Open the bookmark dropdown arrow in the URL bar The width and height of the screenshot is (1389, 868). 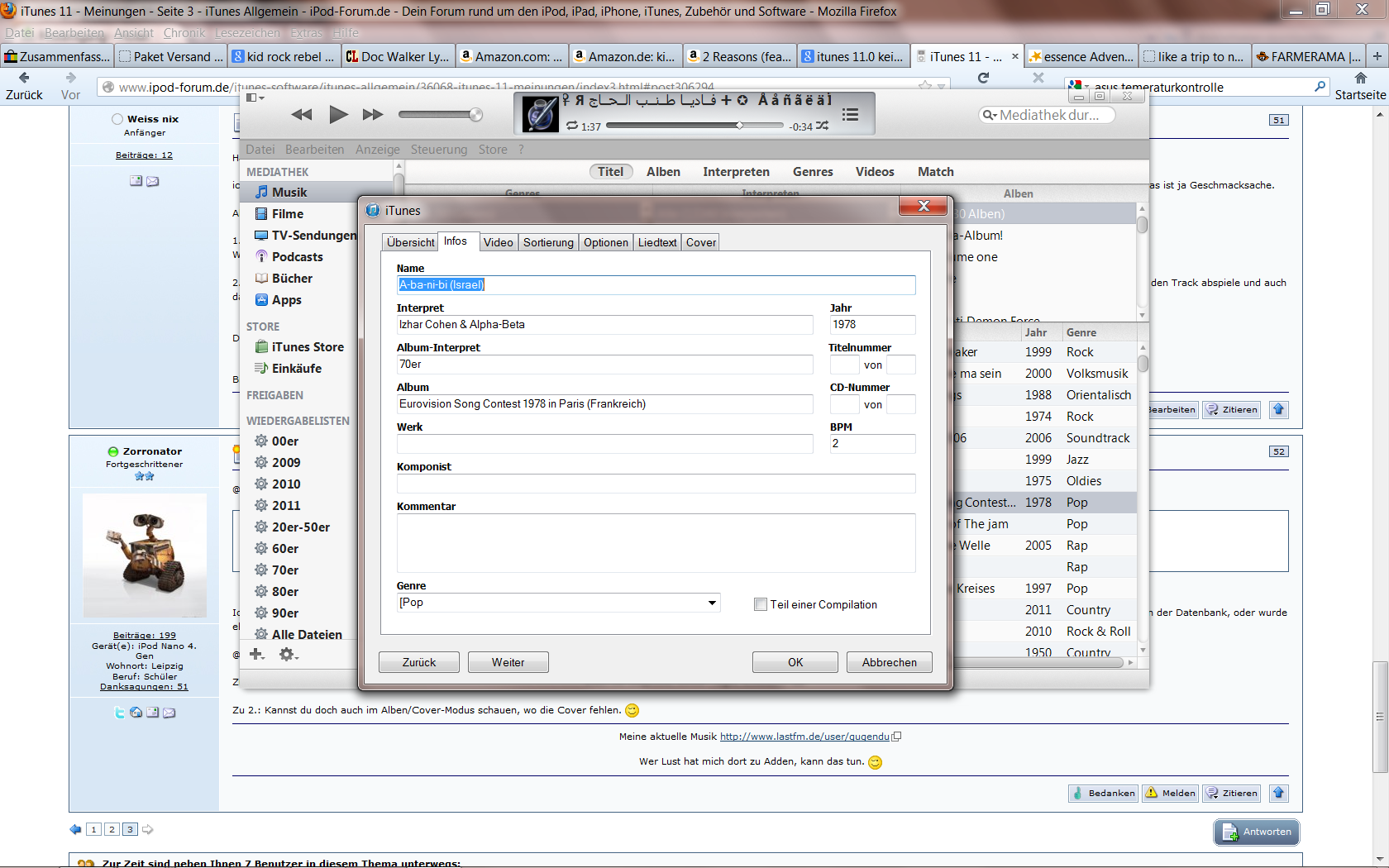click(x=941, y=86)
